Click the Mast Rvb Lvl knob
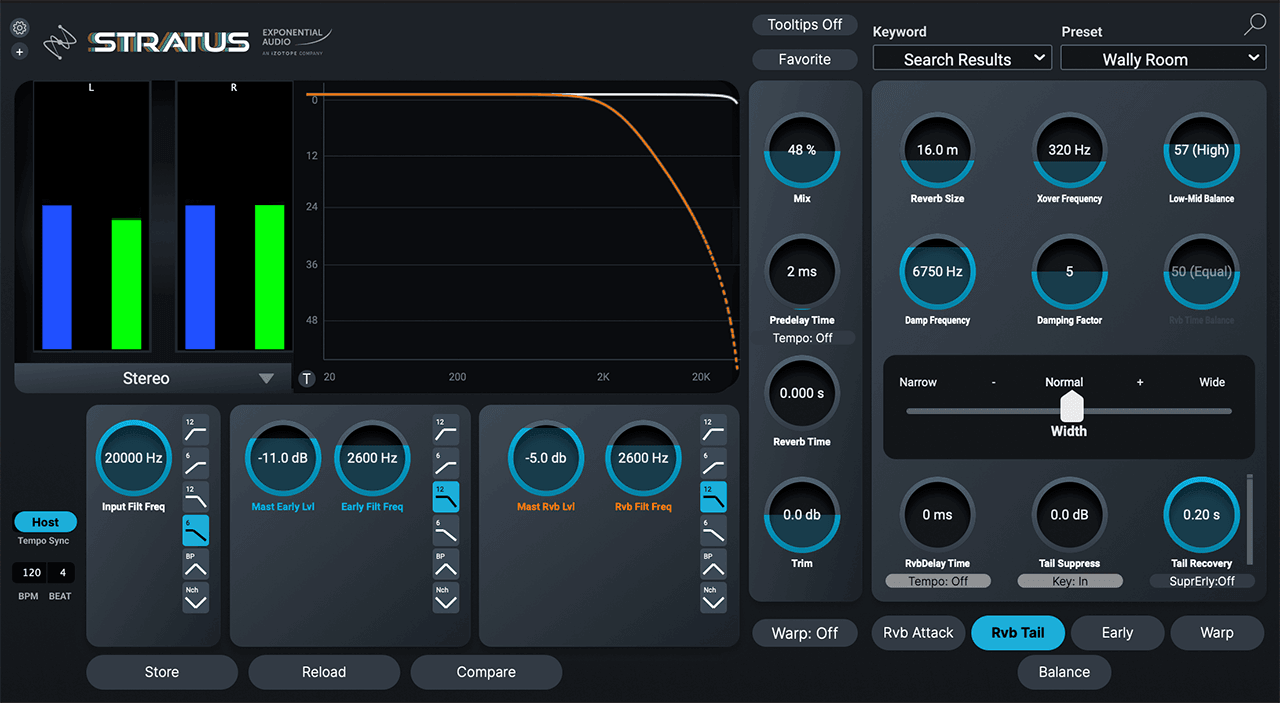Viewport: 1280px width, 703px height. point(546,458)
